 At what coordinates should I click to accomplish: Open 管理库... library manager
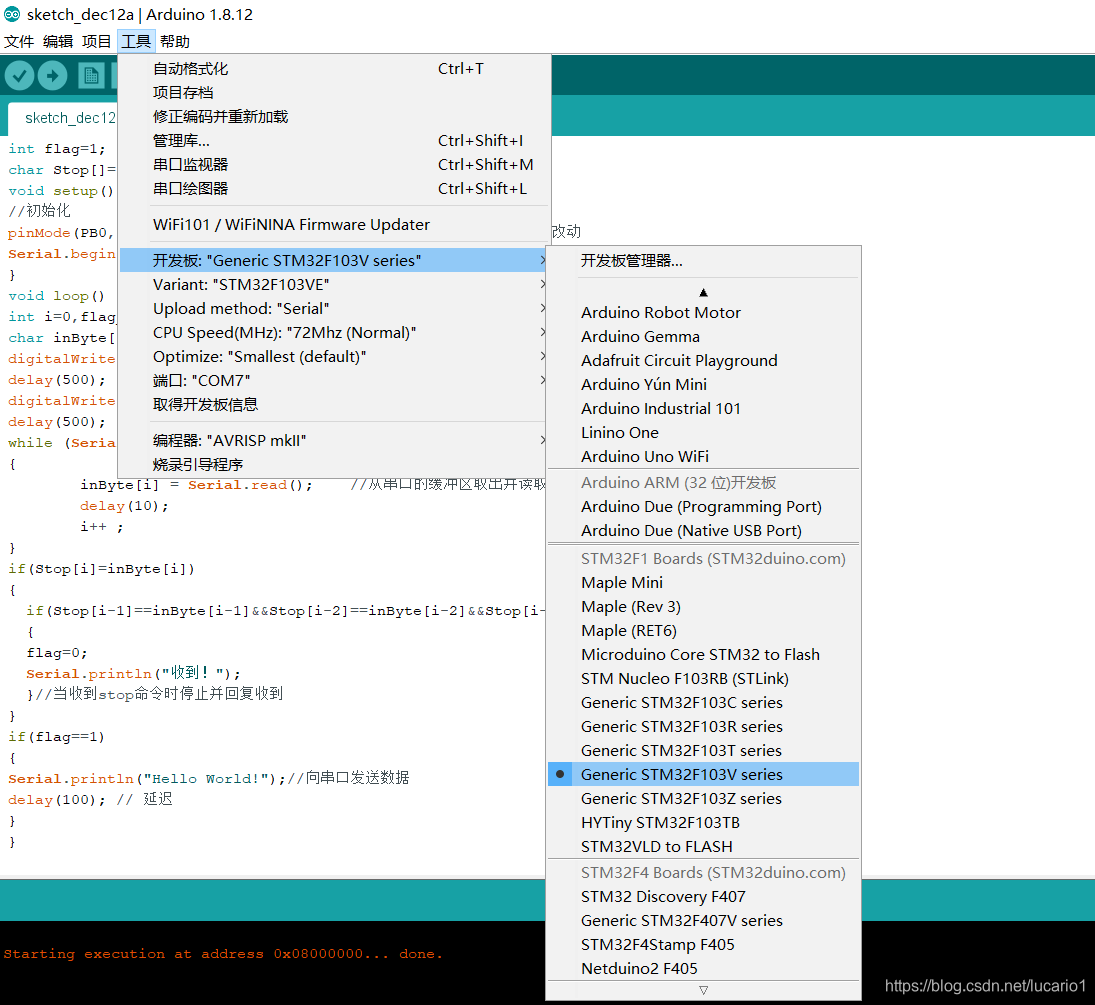click(334, 140)
